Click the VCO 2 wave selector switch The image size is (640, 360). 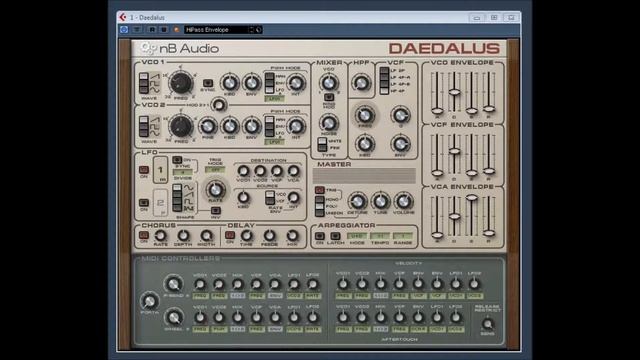click(x=144, y=127)
